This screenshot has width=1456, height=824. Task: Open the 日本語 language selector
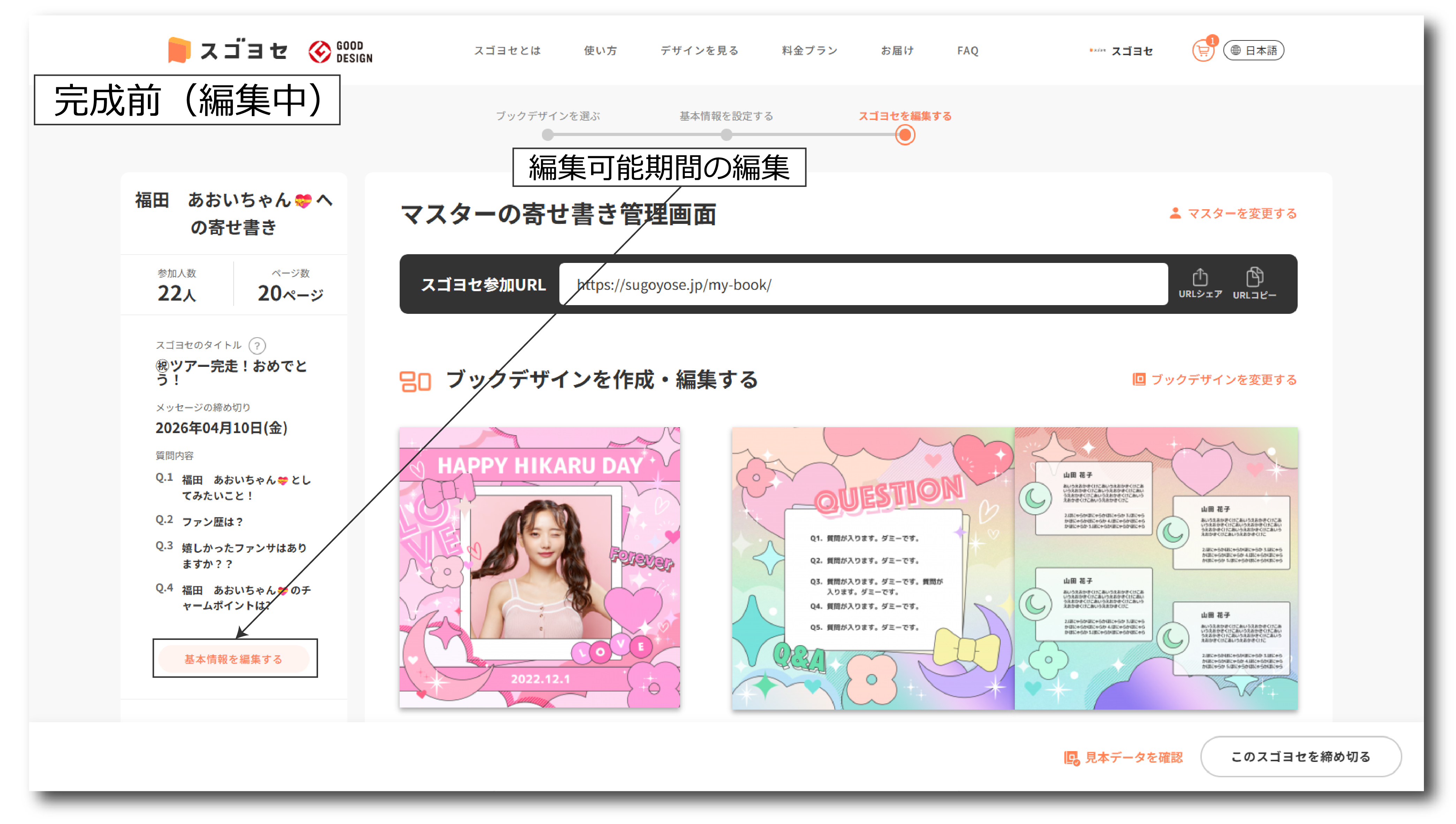coord(1253,50)
